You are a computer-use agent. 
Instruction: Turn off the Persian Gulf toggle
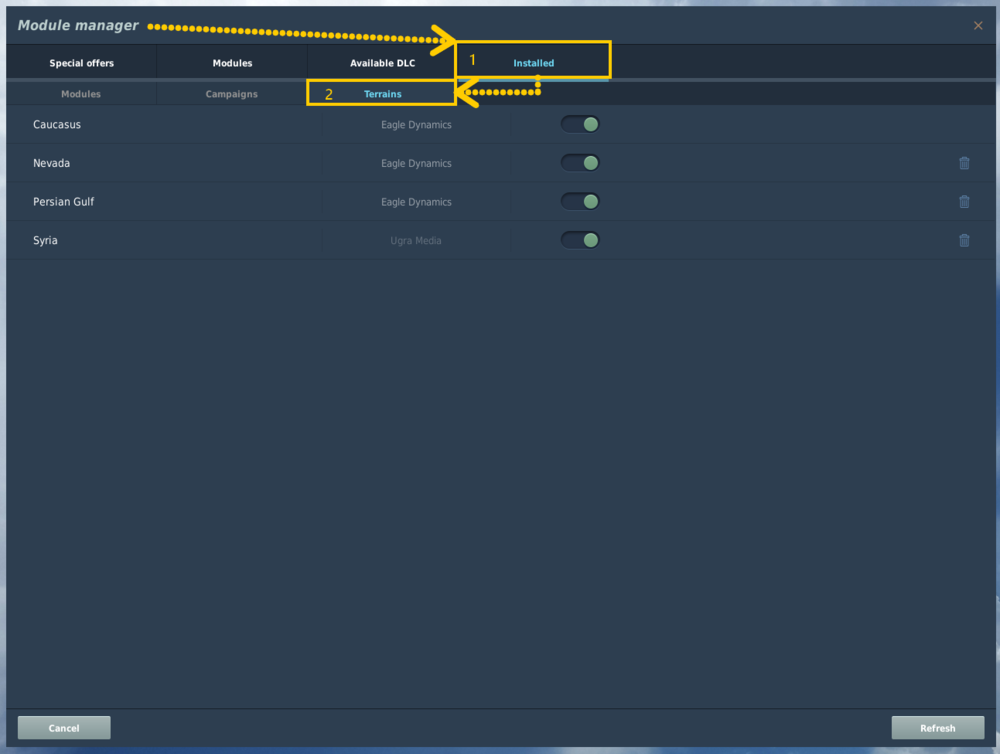point(580,202)
